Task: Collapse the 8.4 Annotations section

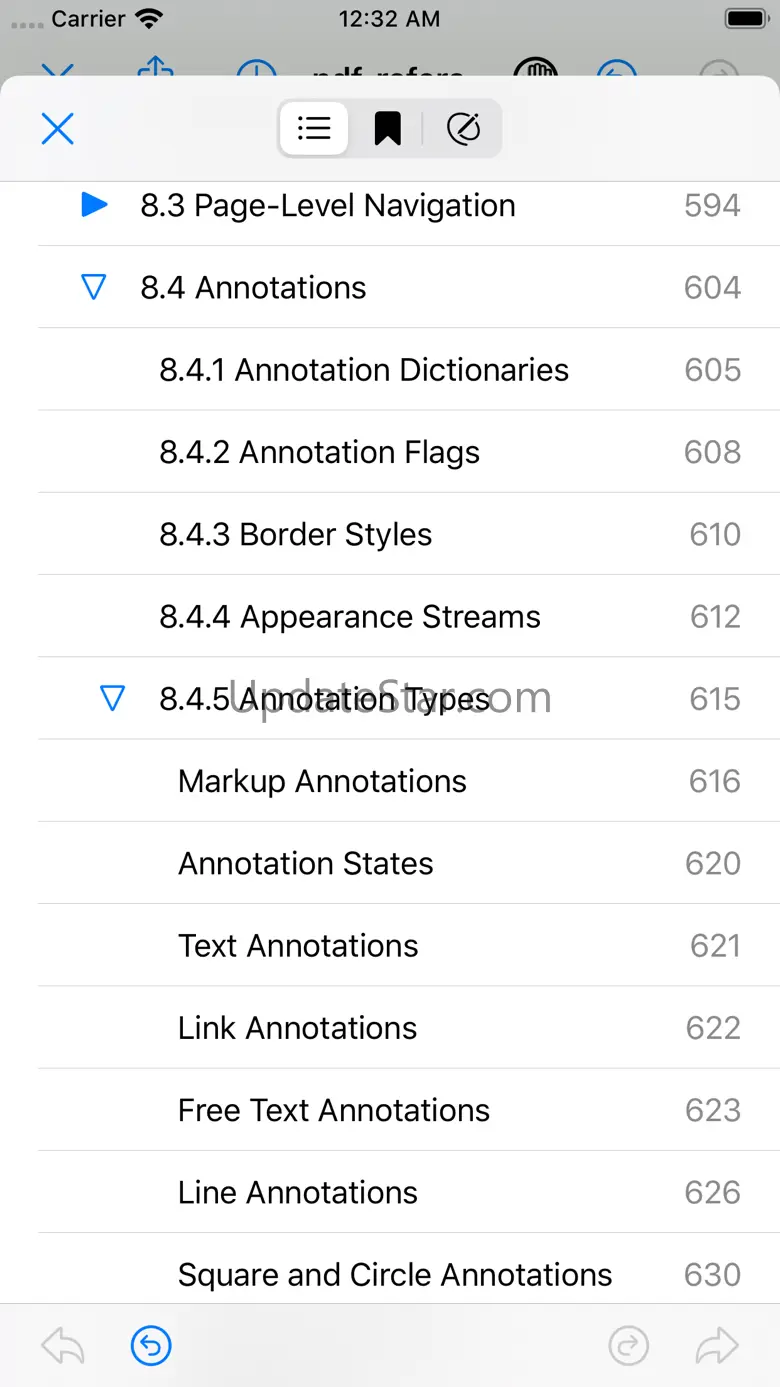Action: (x=93, y=288)
